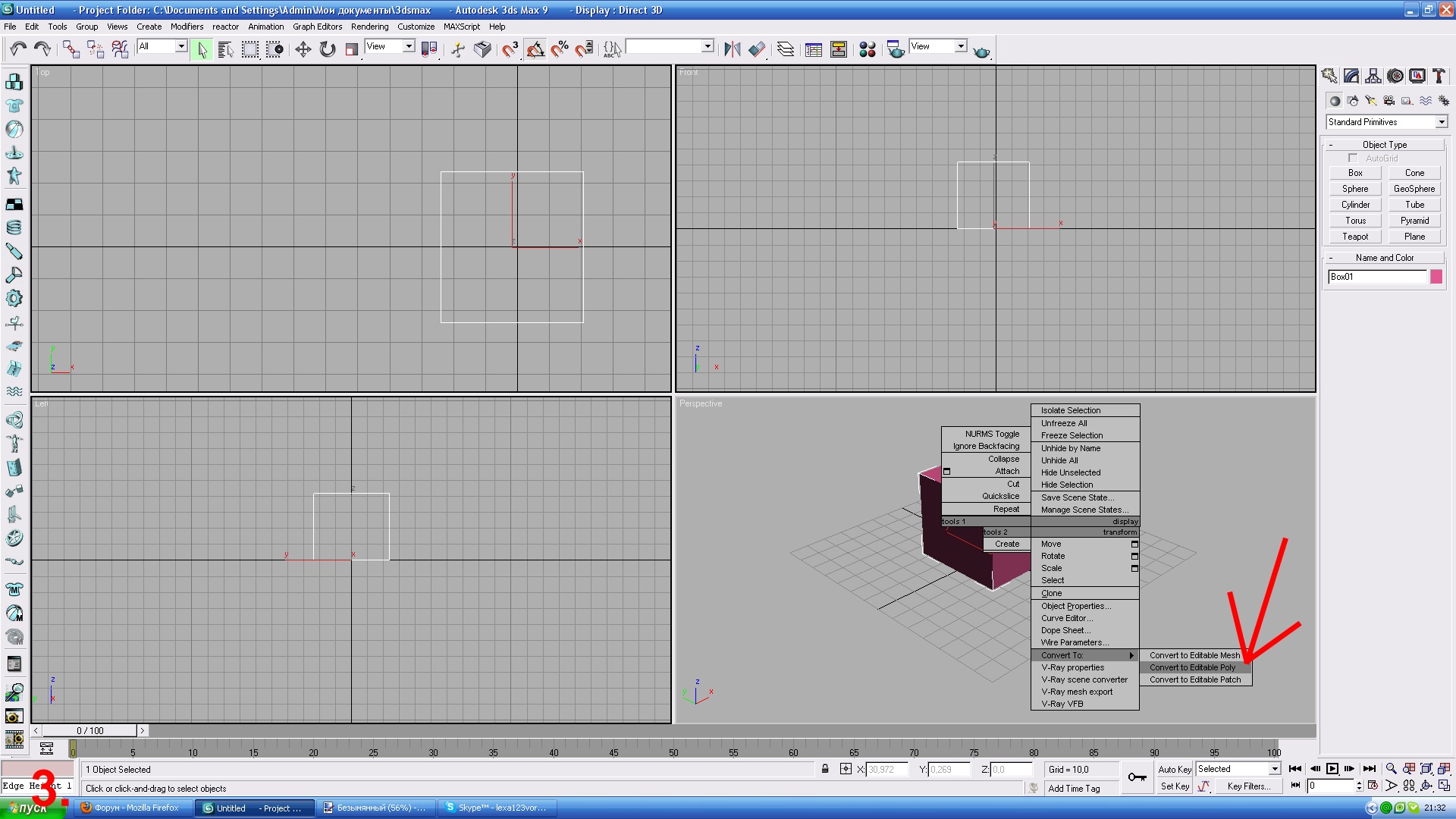1456x819 pixels.
Task: Choose Convert to Editable Poly
Action: (1192, 667)
